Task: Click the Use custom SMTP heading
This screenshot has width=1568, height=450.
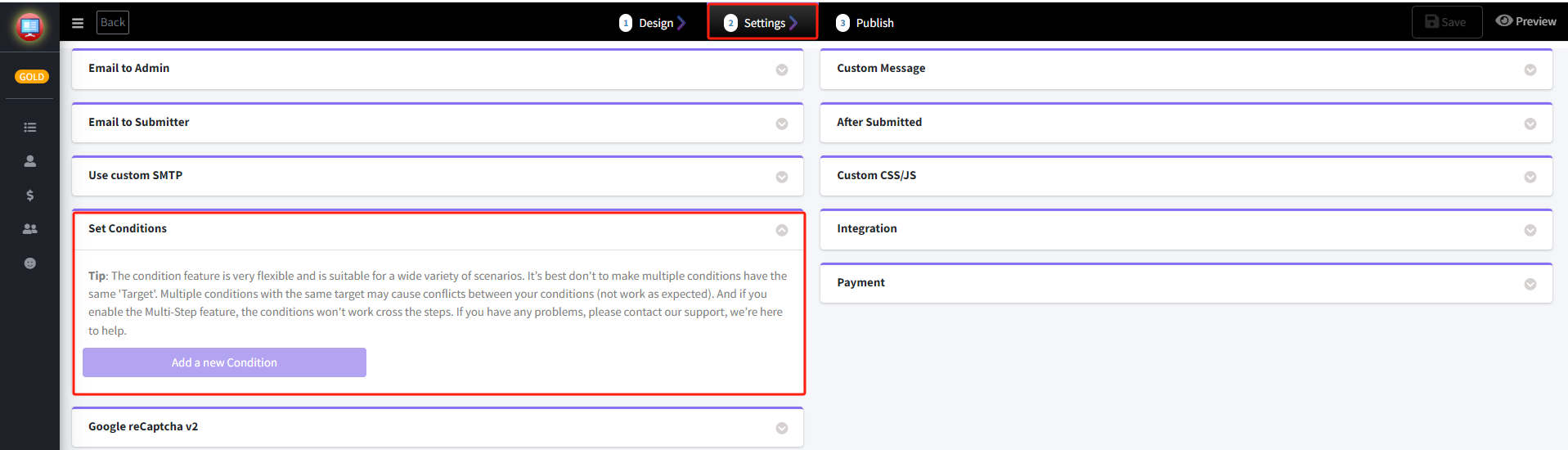Action: [135, 175]
